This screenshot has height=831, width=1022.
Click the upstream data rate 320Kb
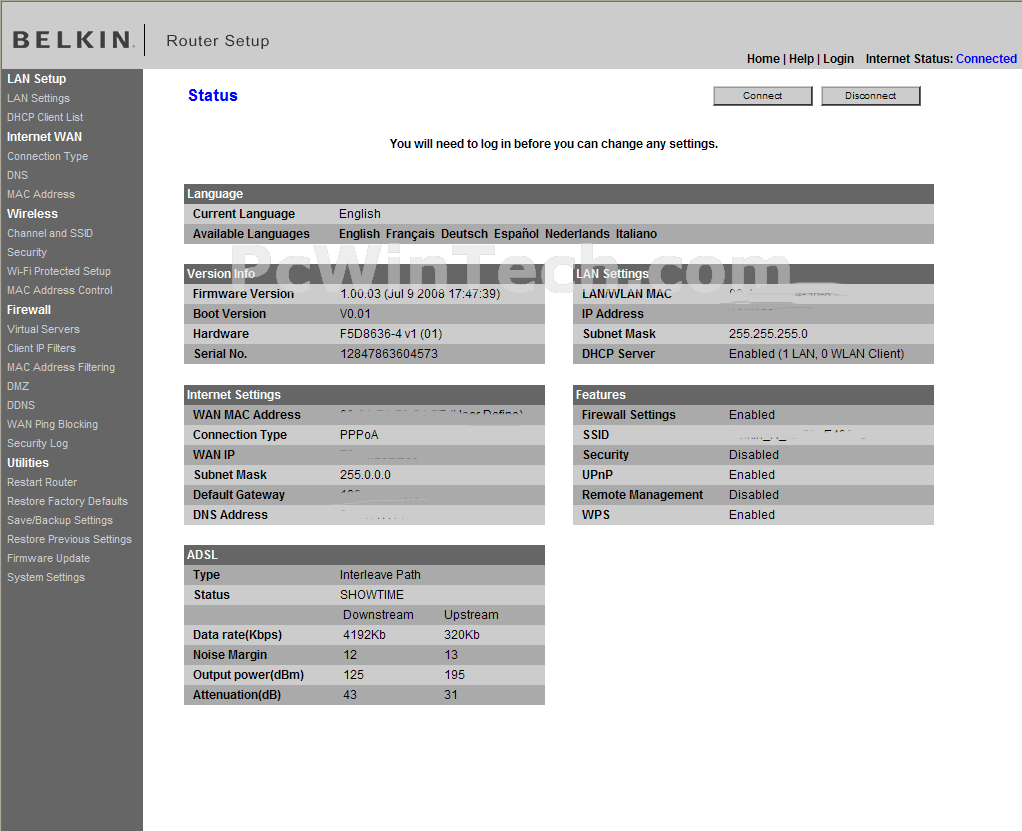461,635
